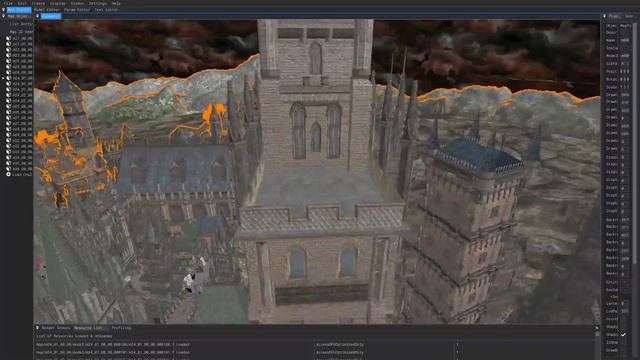
Task: Open the Resource List tab
Action: pyautogui.click(x=89, y=328)
